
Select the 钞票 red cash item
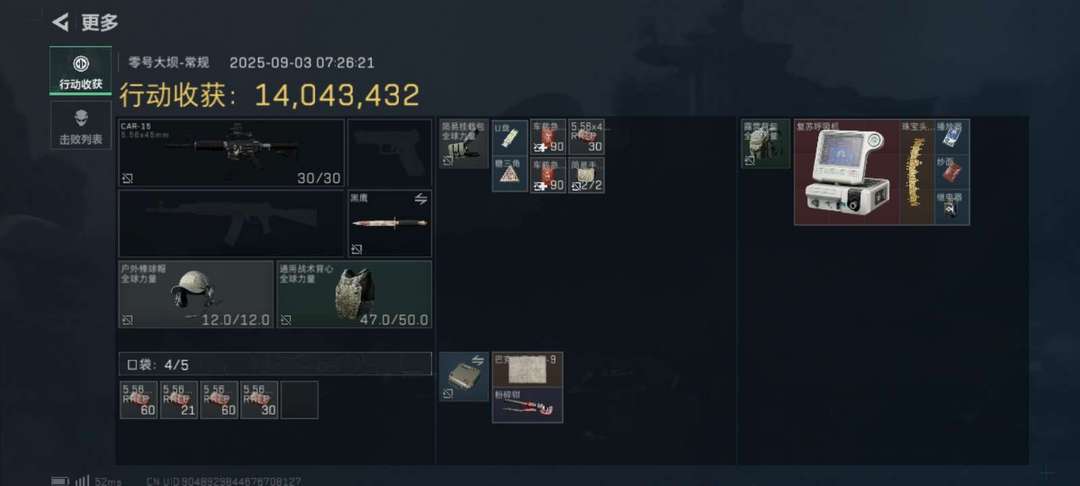pos(952,172)
